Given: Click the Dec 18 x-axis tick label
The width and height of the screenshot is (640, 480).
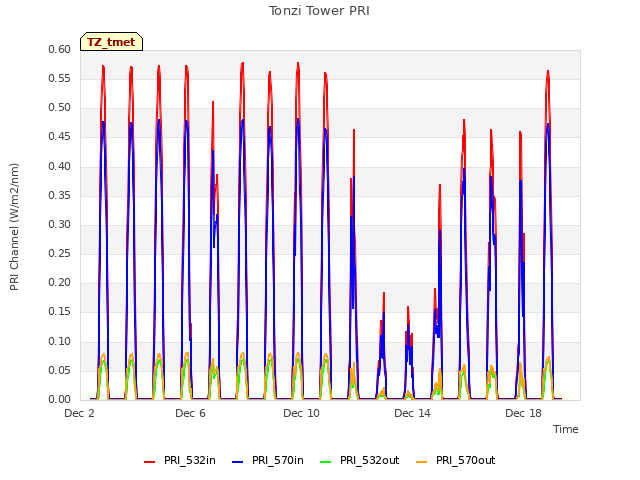Looking at the screenshot, I should [524, 413].
